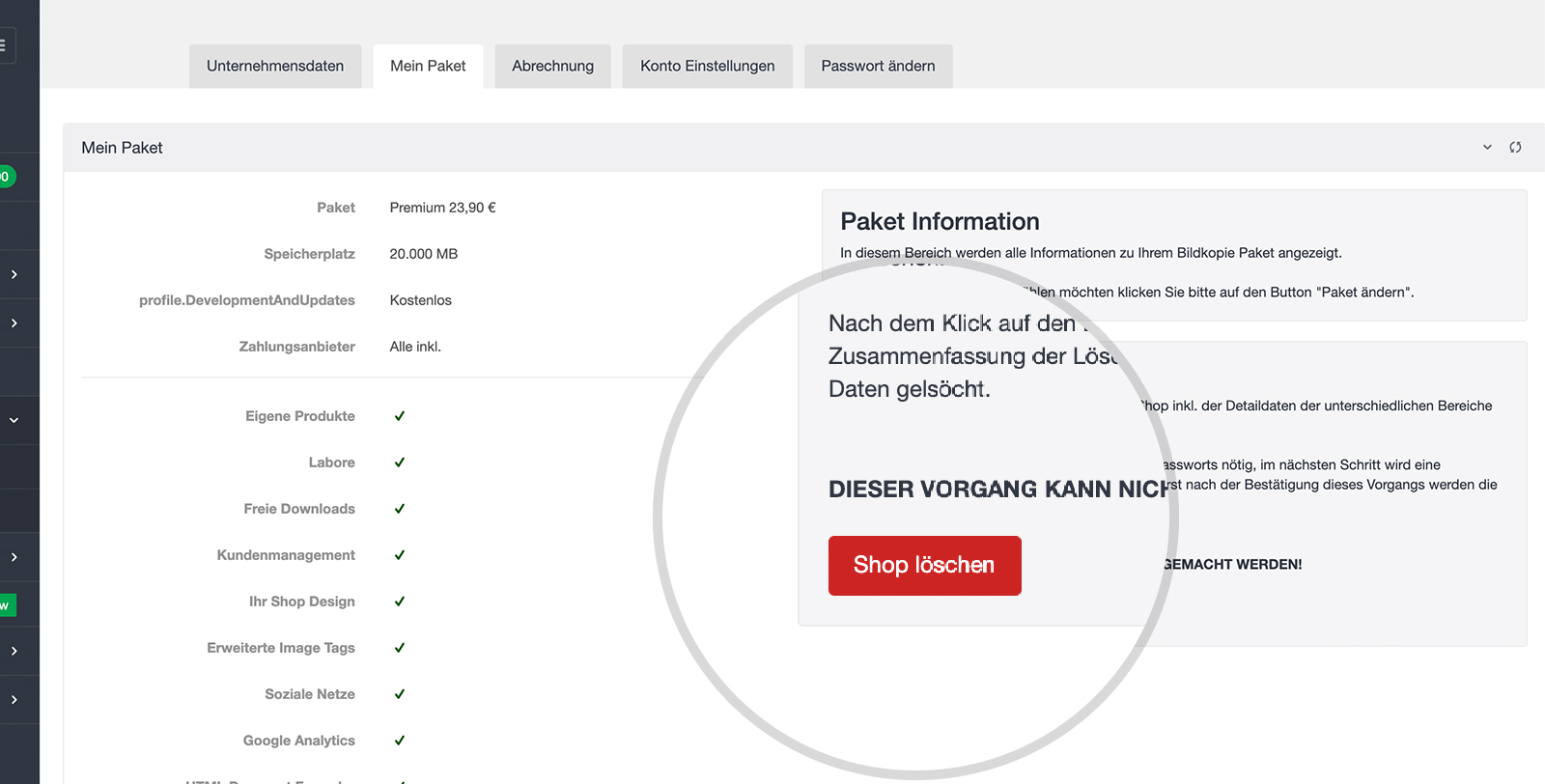The height and width of the screenshot is (784, 1545).
Task: Open the Unternehmensdaten tab
Action: pos(275,66)
